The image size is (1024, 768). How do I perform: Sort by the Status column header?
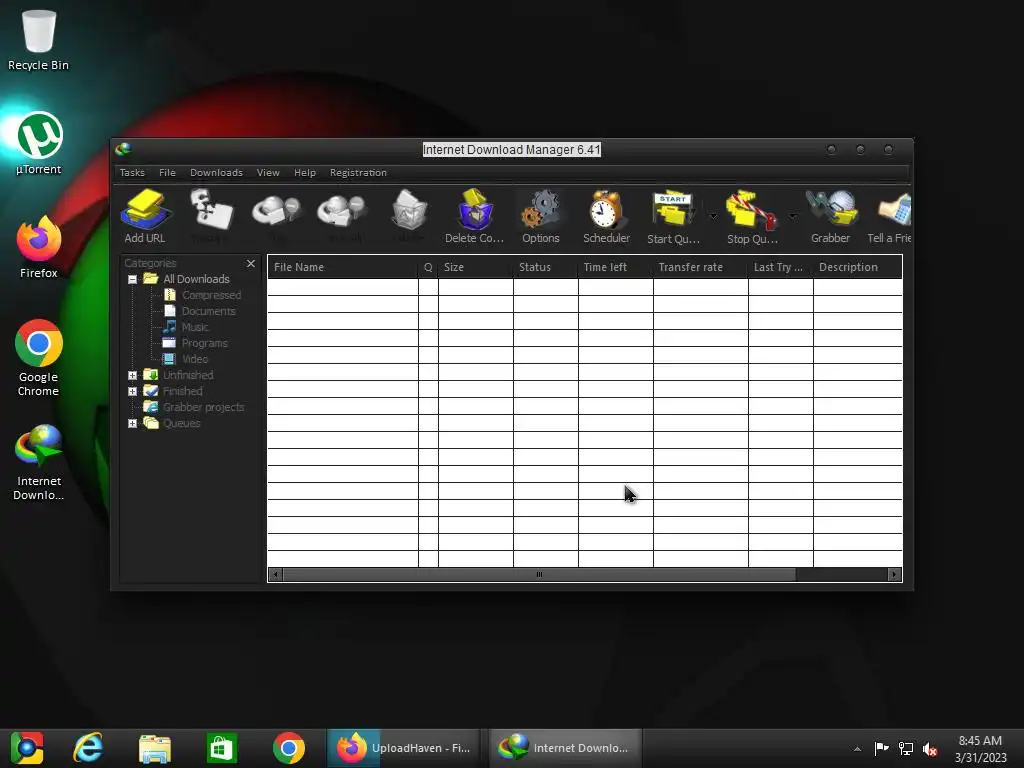tap(545, 267)
